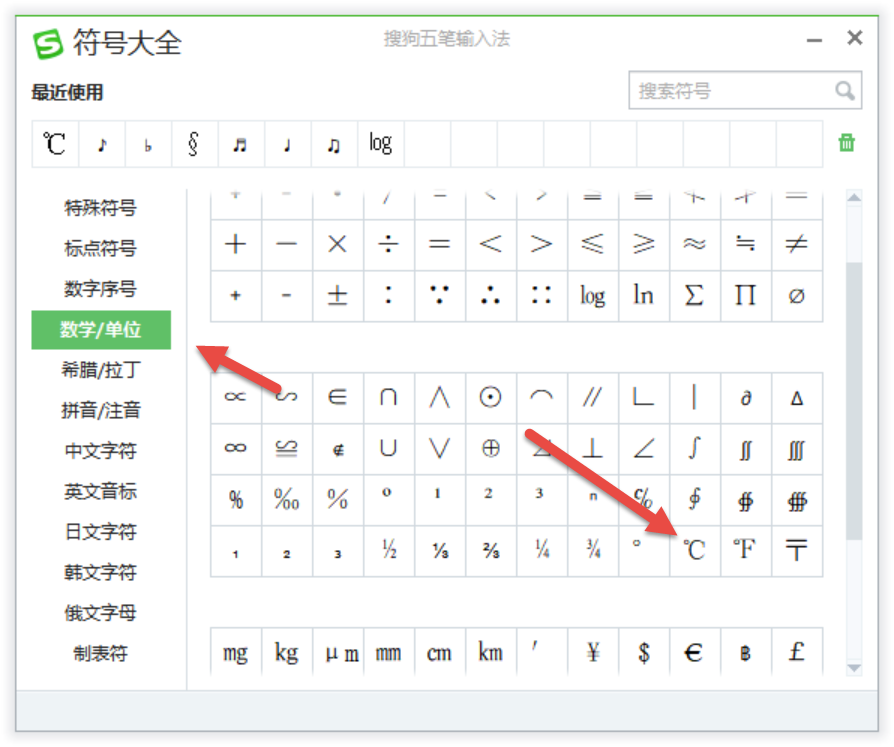Select the 数学/单位 category
The height and width of the screenshot is (747, 894).
pyautogui.click(x=100, y=330)
